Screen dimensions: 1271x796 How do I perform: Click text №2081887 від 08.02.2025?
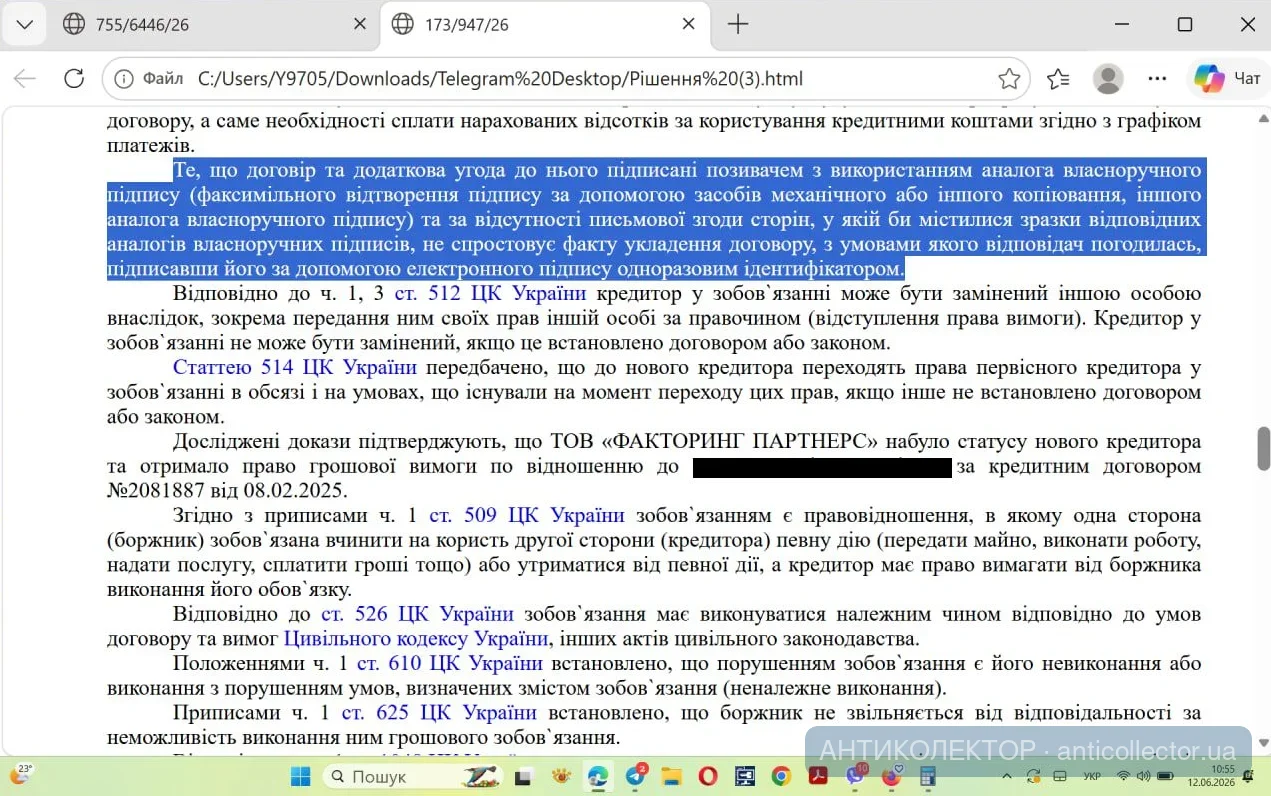(227, 490)
